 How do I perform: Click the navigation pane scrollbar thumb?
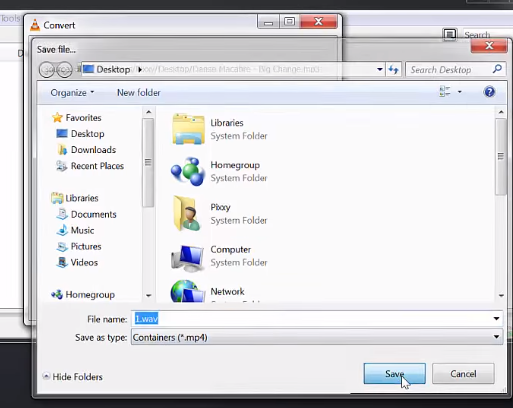[148, 163]
